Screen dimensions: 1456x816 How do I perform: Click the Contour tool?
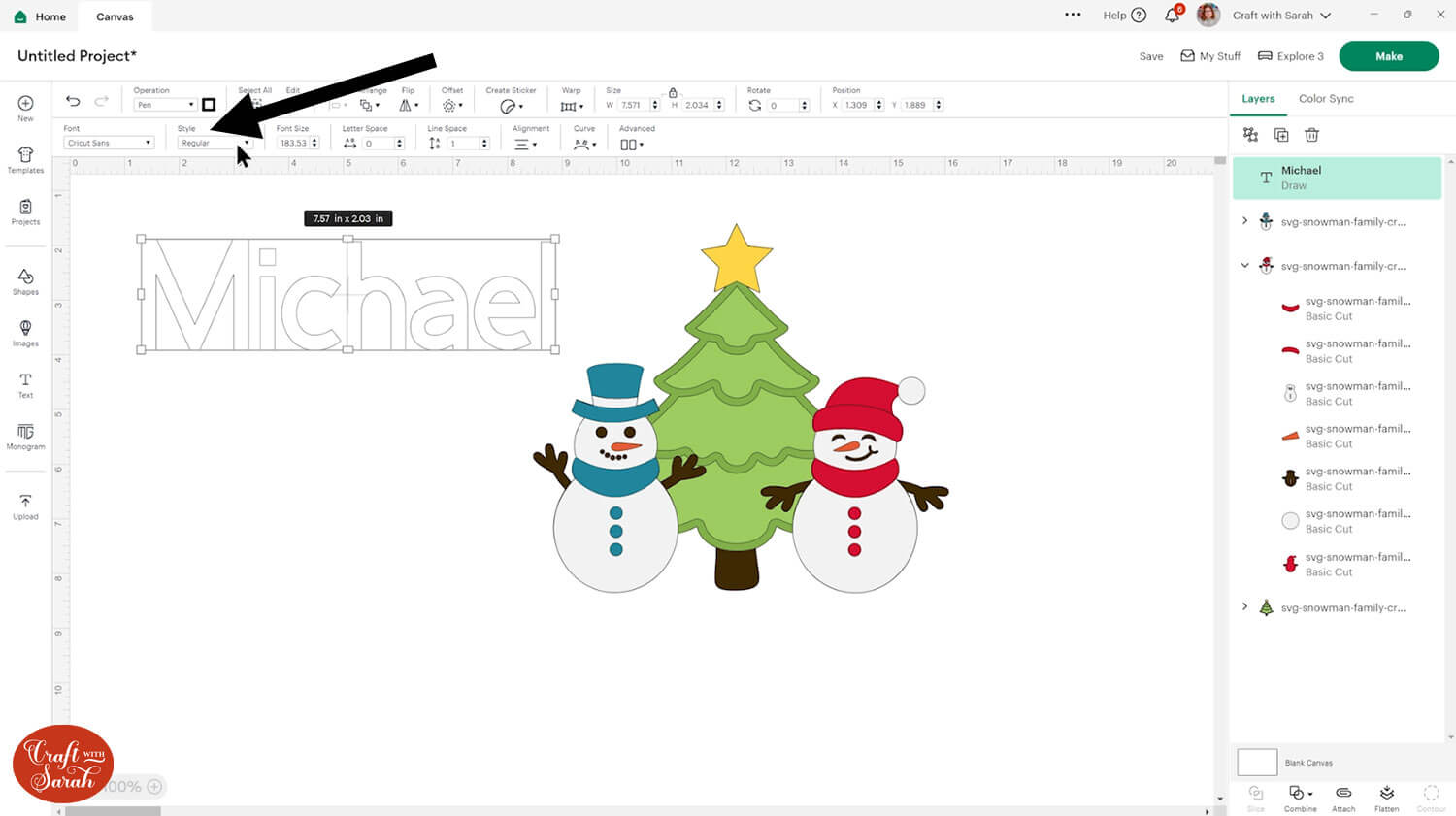pos(1431,798)
